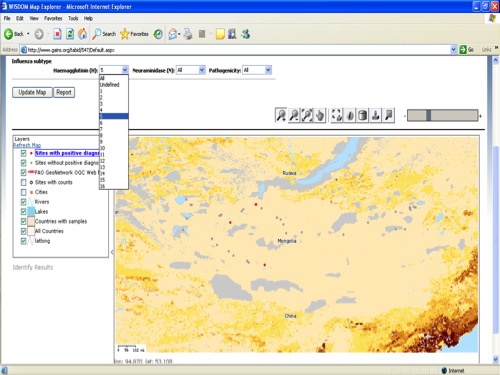500x375 pixels.
Task: Click the Refresh Map link
Action: click(27, 145)
